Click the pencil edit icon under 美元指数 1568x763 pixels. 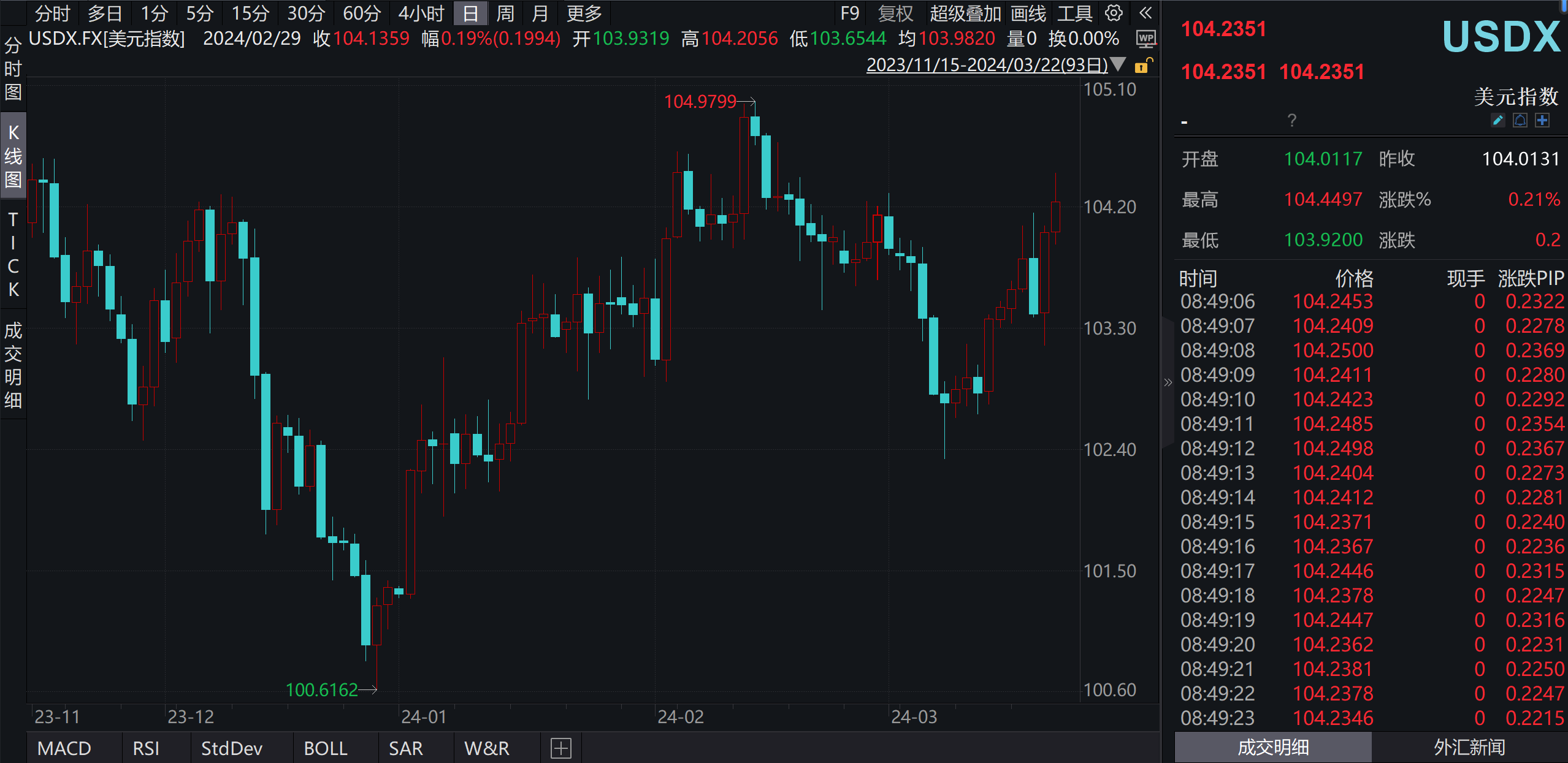[1497, 120]
